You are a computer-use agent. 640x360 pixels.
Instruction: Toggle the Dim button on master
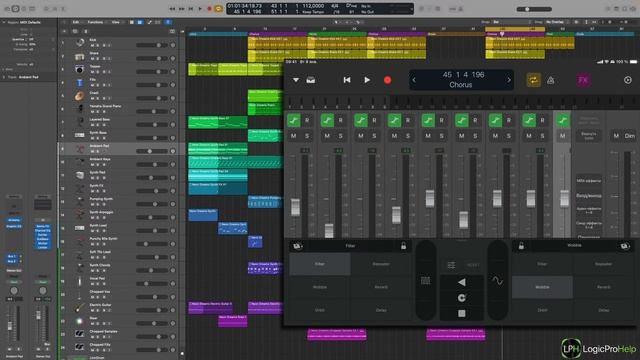(630, 136)
